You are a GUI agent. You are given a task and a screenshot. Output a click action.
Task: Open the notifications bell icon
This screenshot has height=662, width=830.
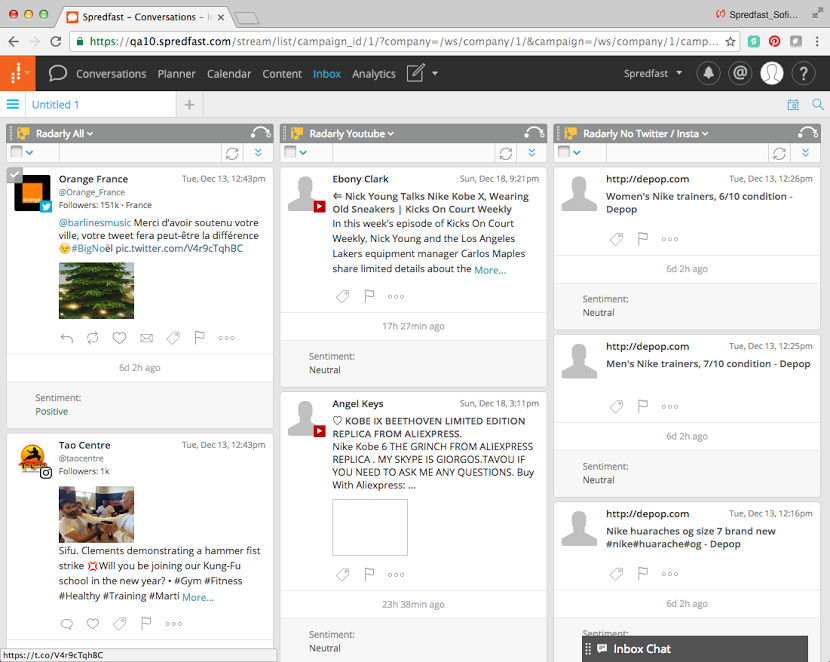click(709, 73)
